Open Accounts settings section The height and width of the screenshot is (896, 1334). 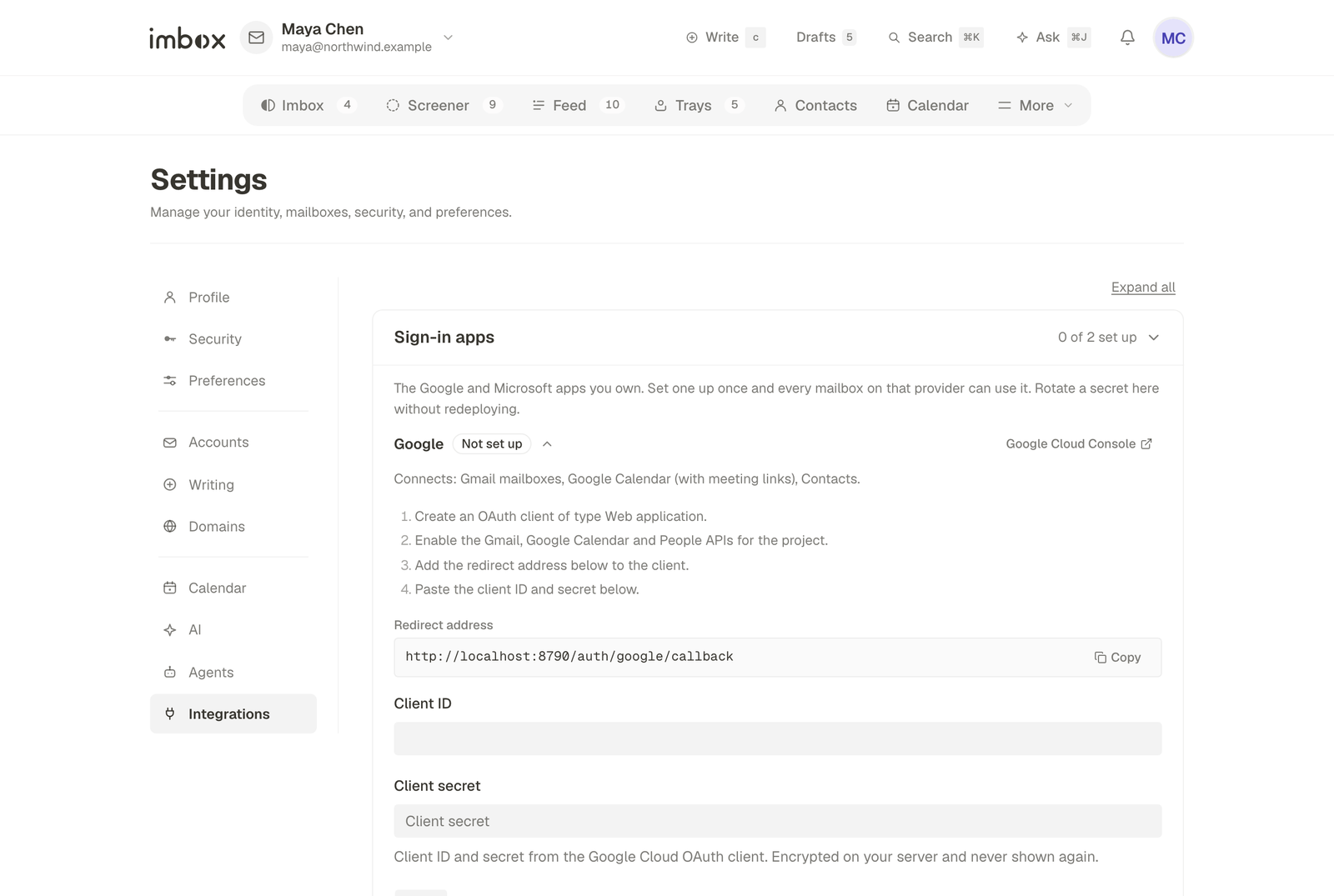(x=233, y=443)
